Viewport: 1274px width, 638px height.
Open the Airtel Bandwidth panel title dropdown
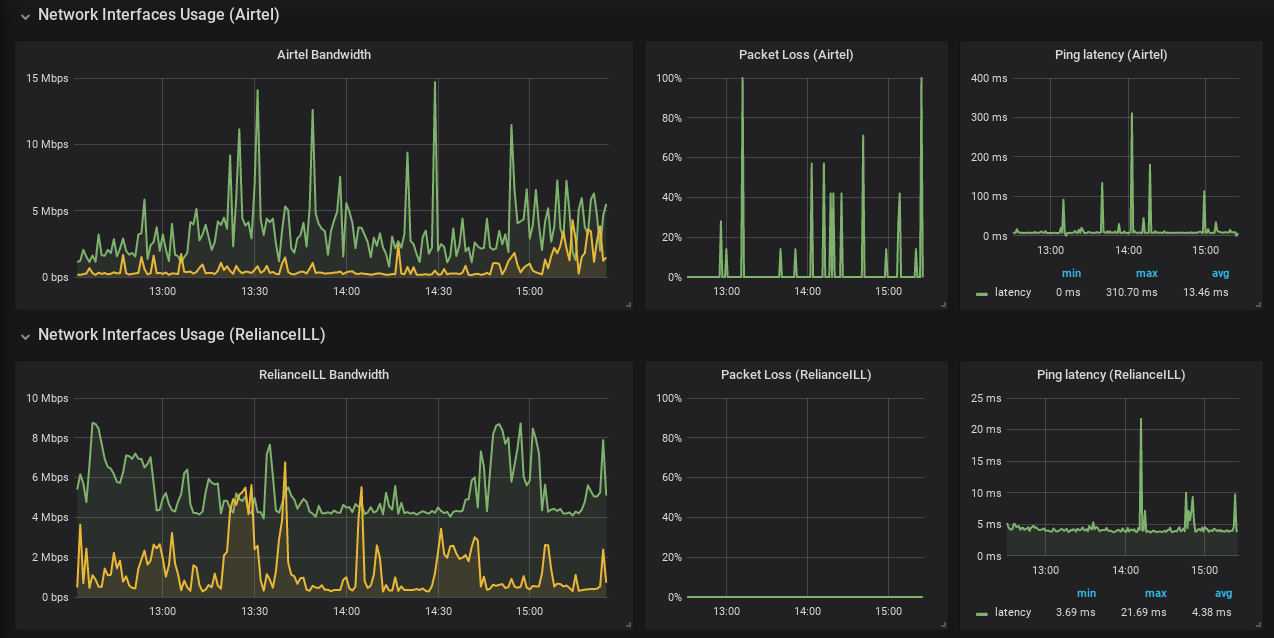[x=323, y=55]
